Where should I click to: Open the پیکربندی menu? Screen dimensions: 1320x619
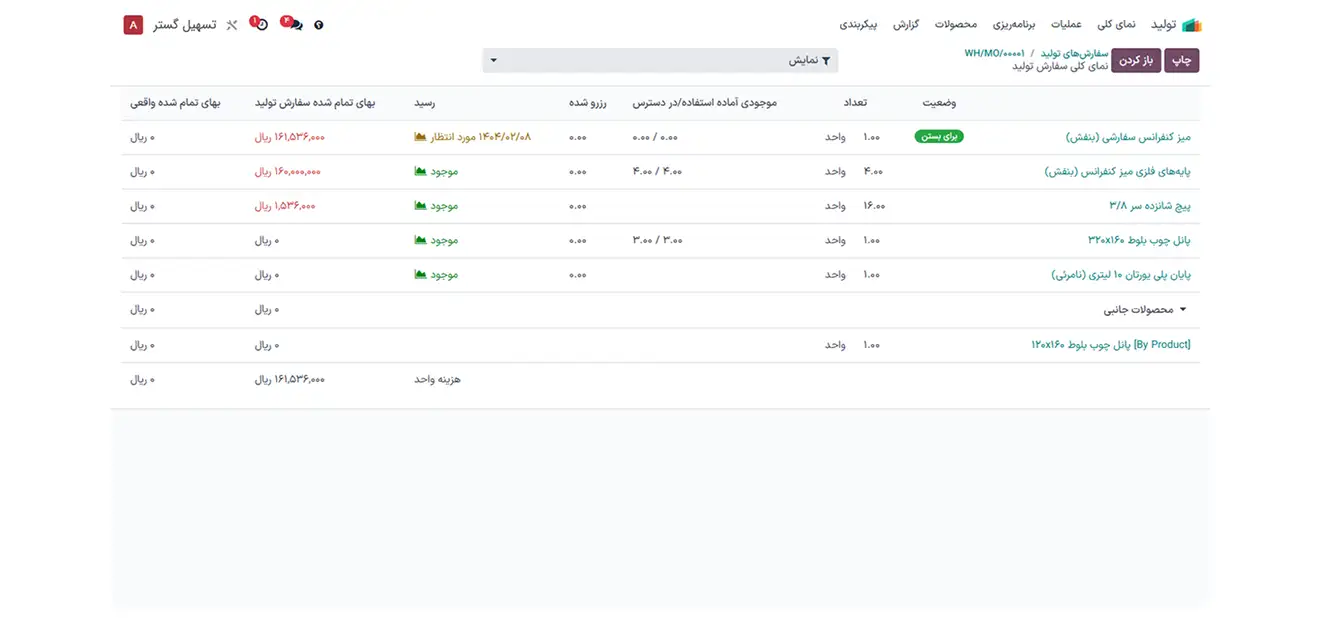click(x=858, y=24)
